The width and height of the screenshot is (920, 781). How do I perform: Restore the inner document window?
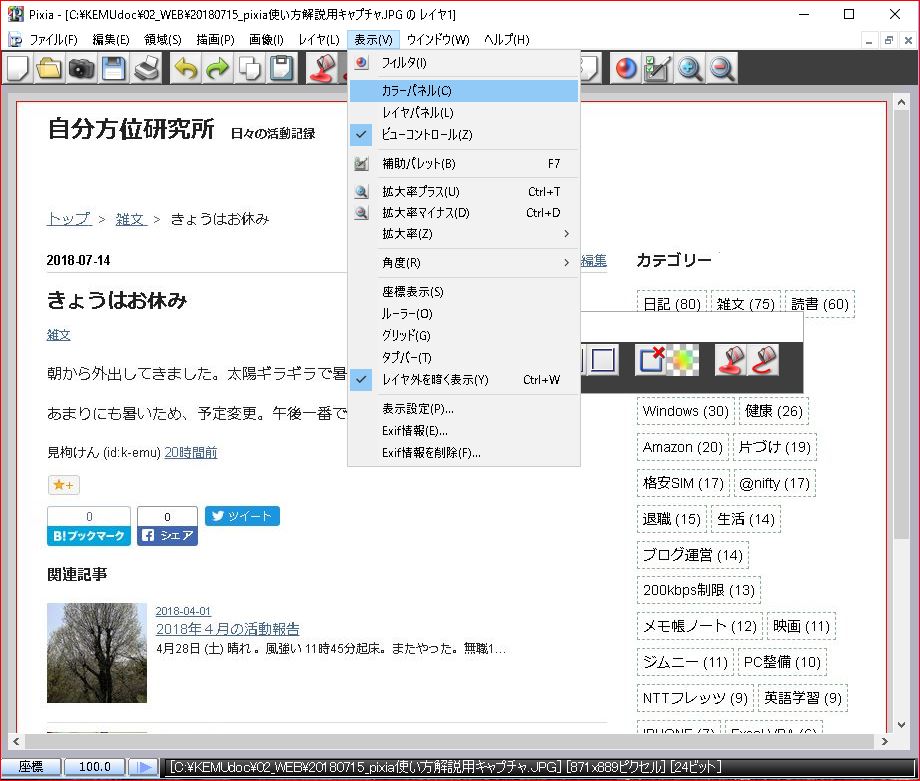(888, 40)
